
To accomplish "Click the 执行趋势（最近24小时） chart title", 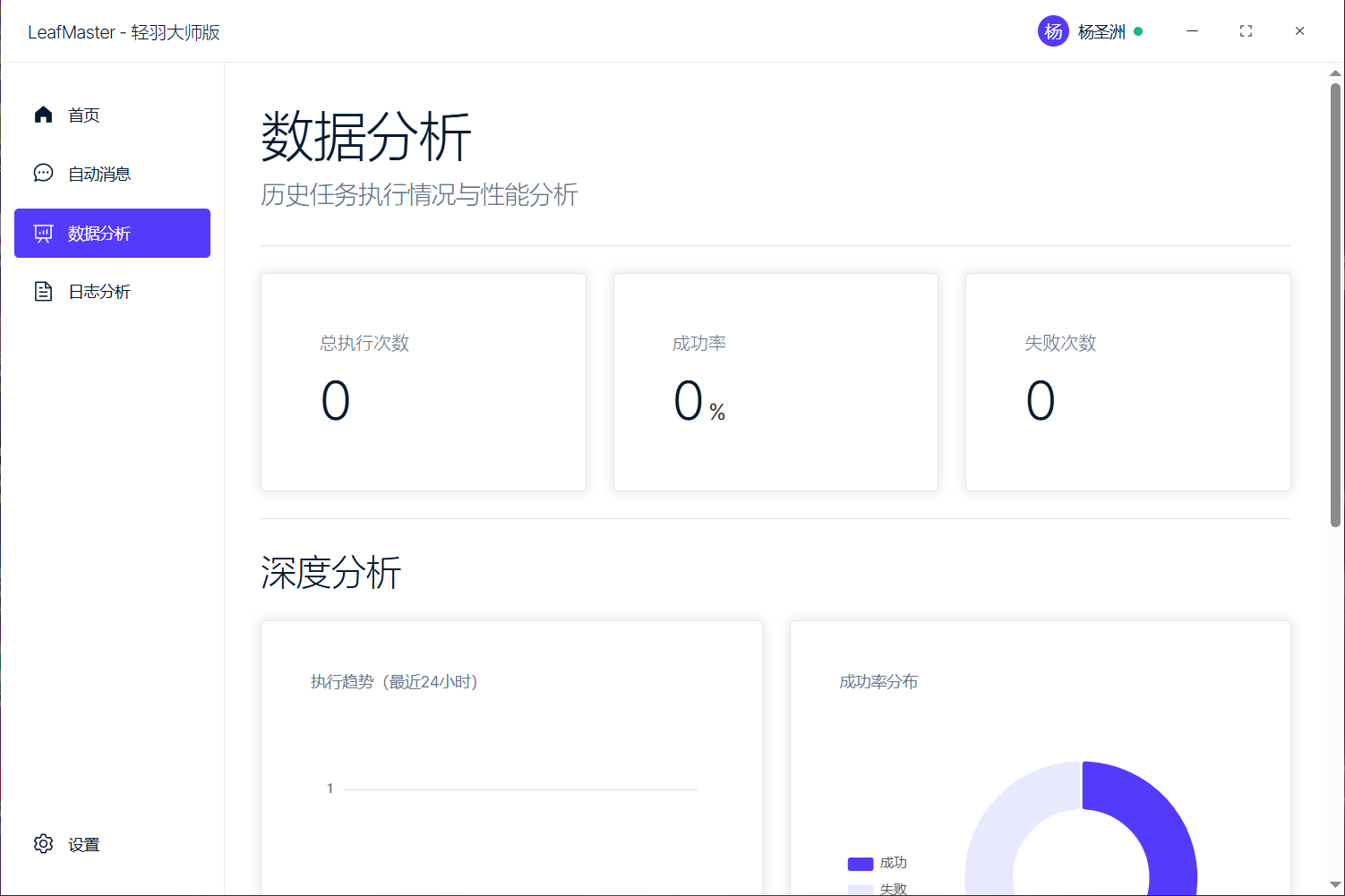I will tap(394, 682).
